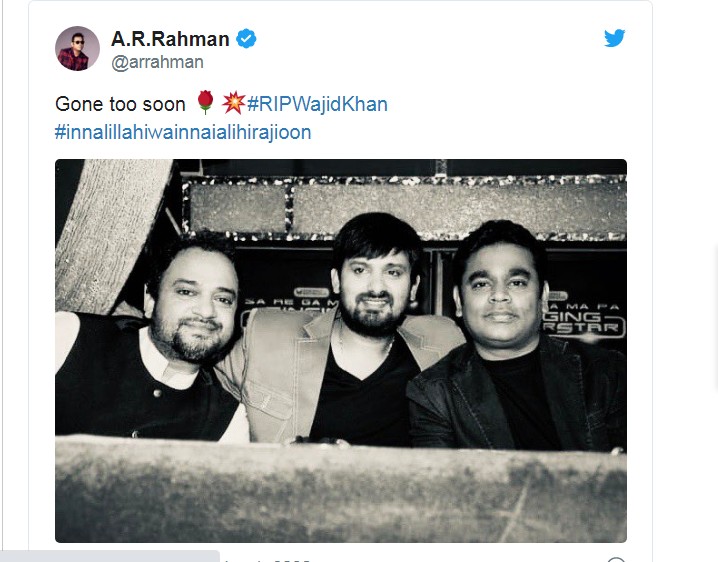
Task: Click the man wearing a vest on the left
Action: [151, 339]
